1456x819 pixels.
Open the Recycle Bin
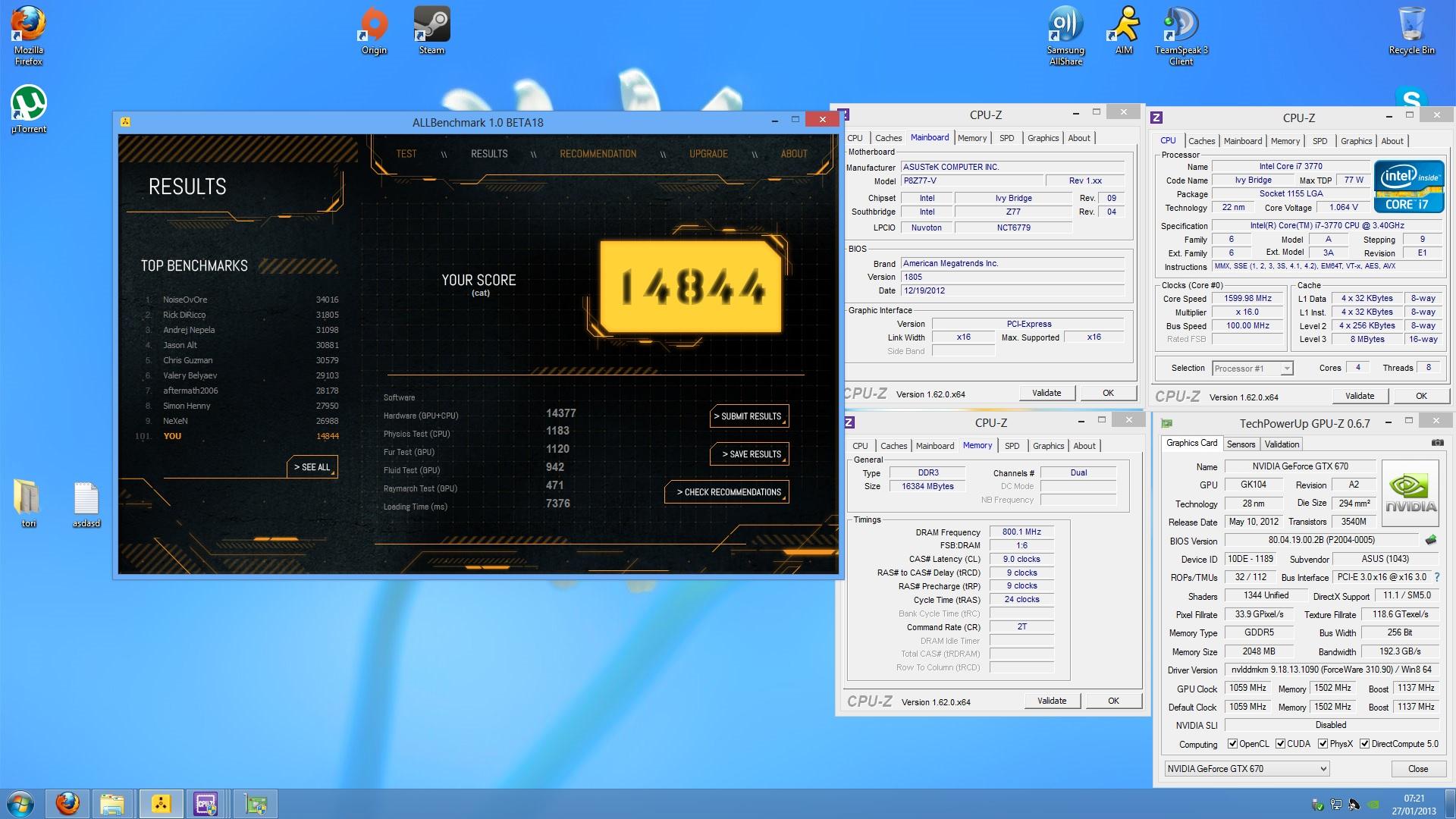pos(1411,31)
